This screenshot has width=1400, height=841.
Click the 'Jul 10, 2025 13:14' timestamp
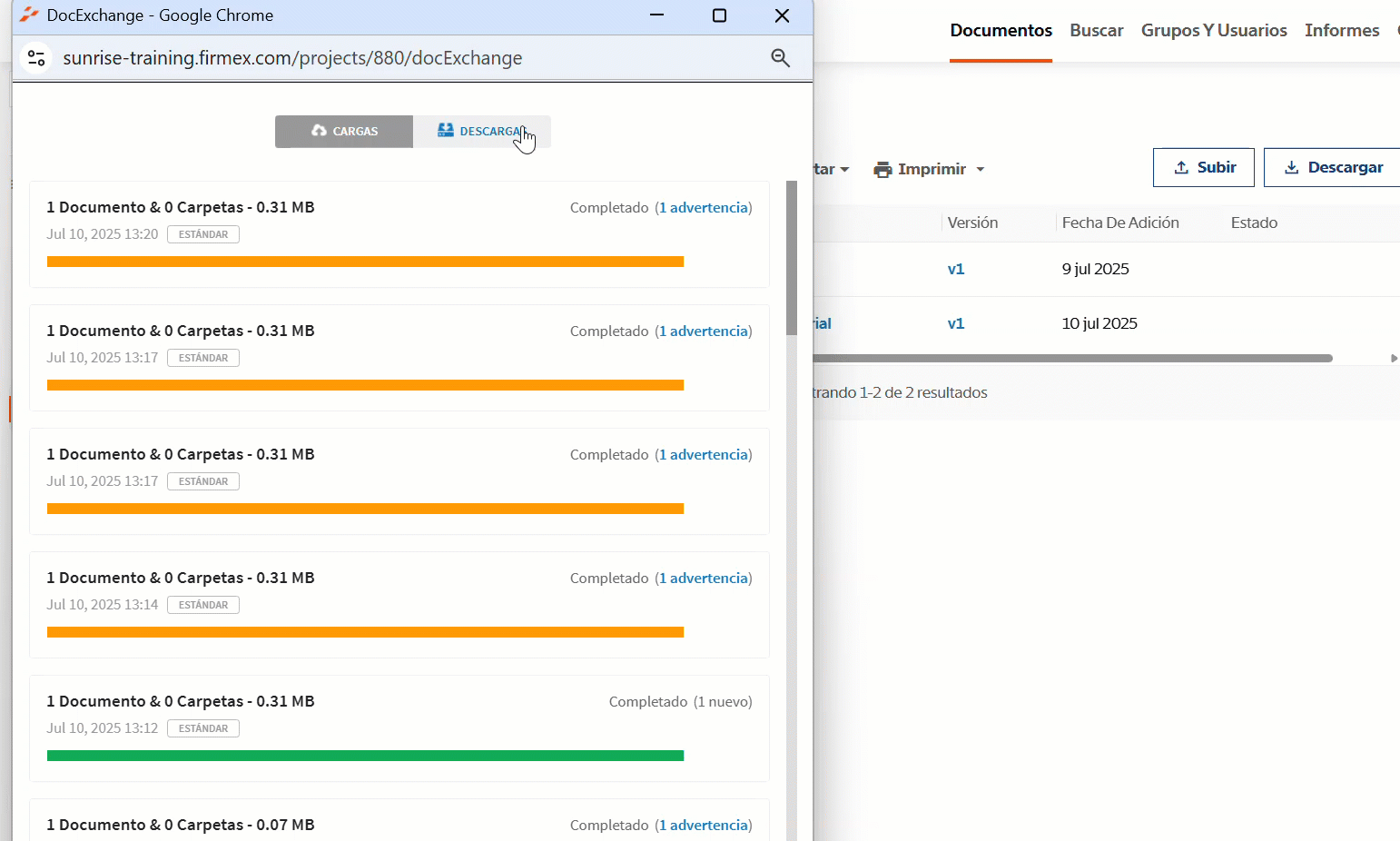tap(103, 605)
